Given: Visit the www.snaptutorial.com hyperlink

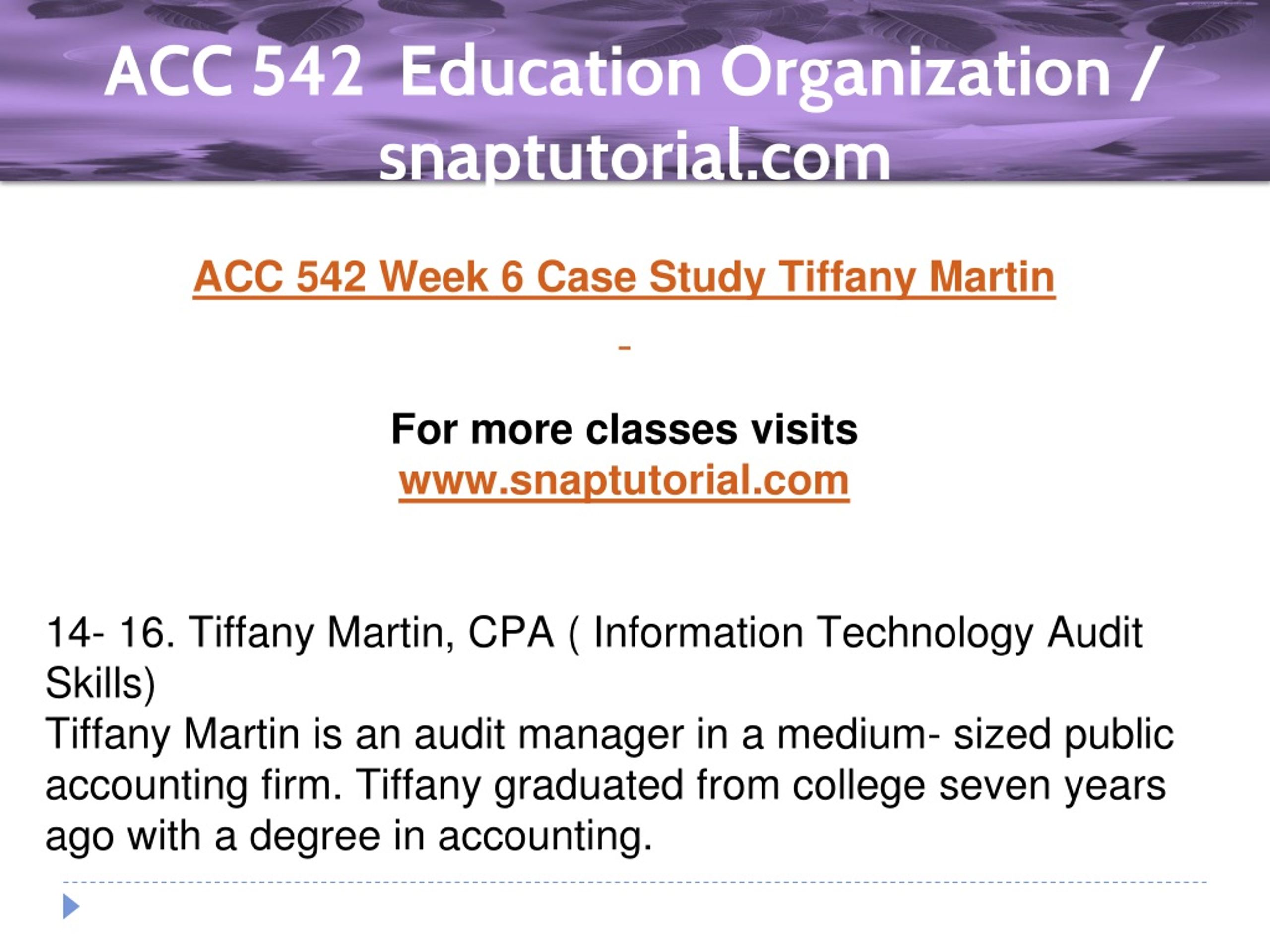Looking at the screenshot, I should point(624,481).
